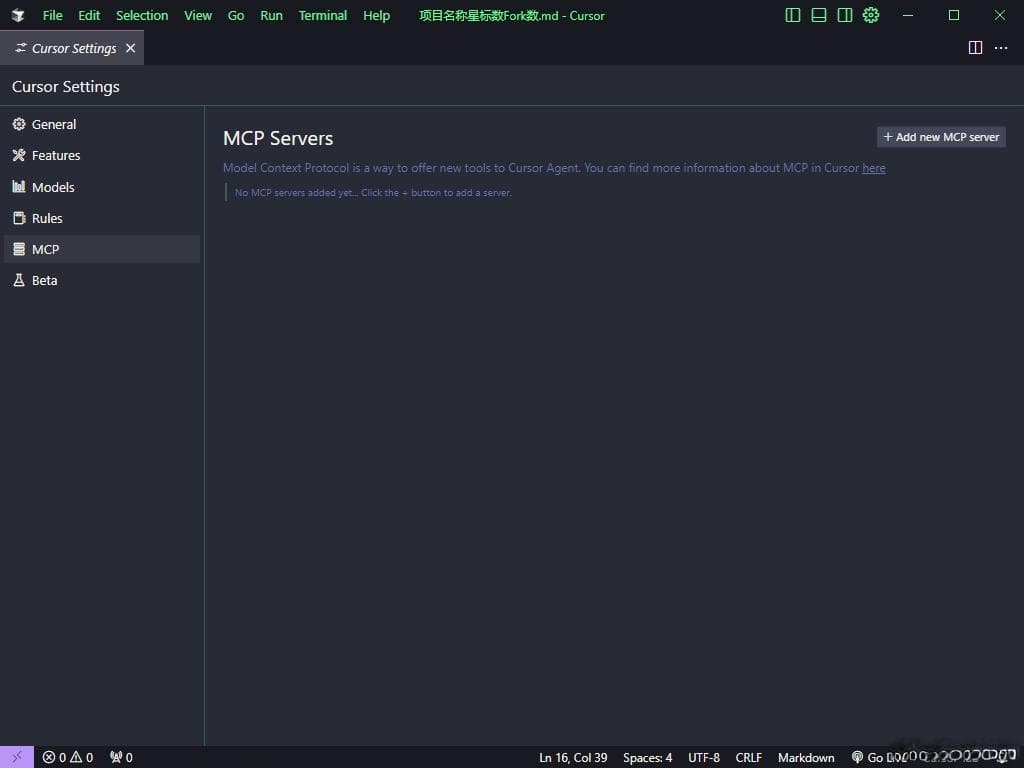
Task: Open the Help menu
Action: pyautogui.click(x=376, y=15)
